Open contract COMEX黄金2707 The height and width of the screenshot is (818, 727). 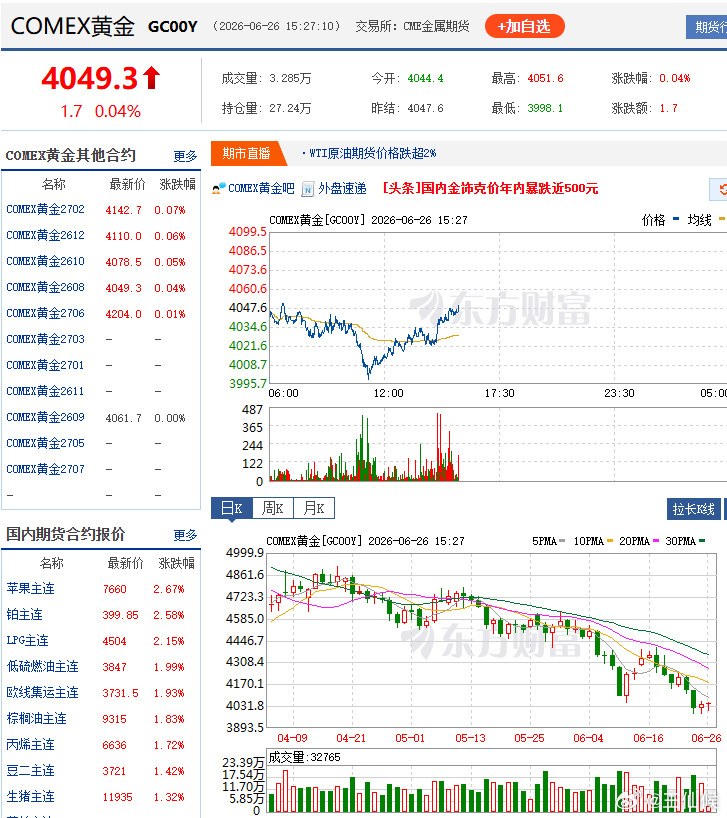tap(45, 470)
